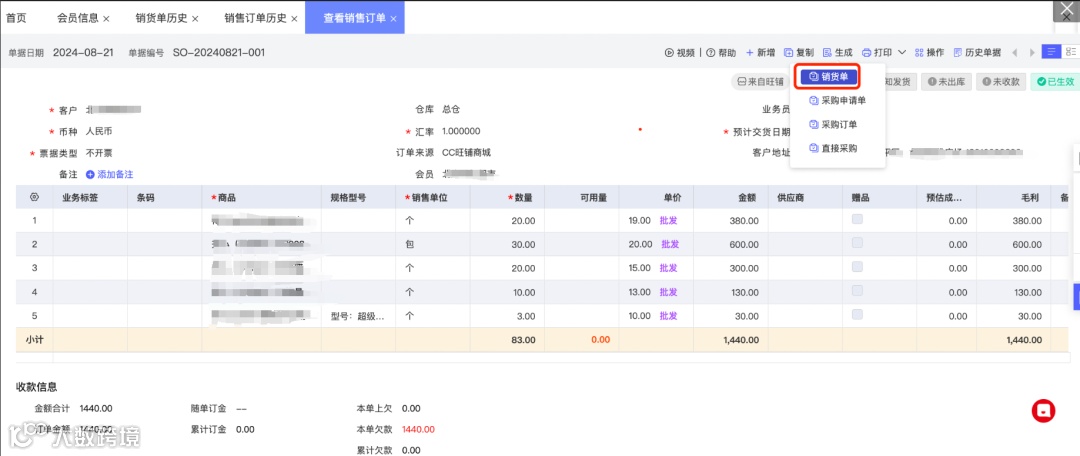Click the 单价 column header
Image resolution: width=1080 pixels, height=456 pixels.
click(x=656, y=197)
